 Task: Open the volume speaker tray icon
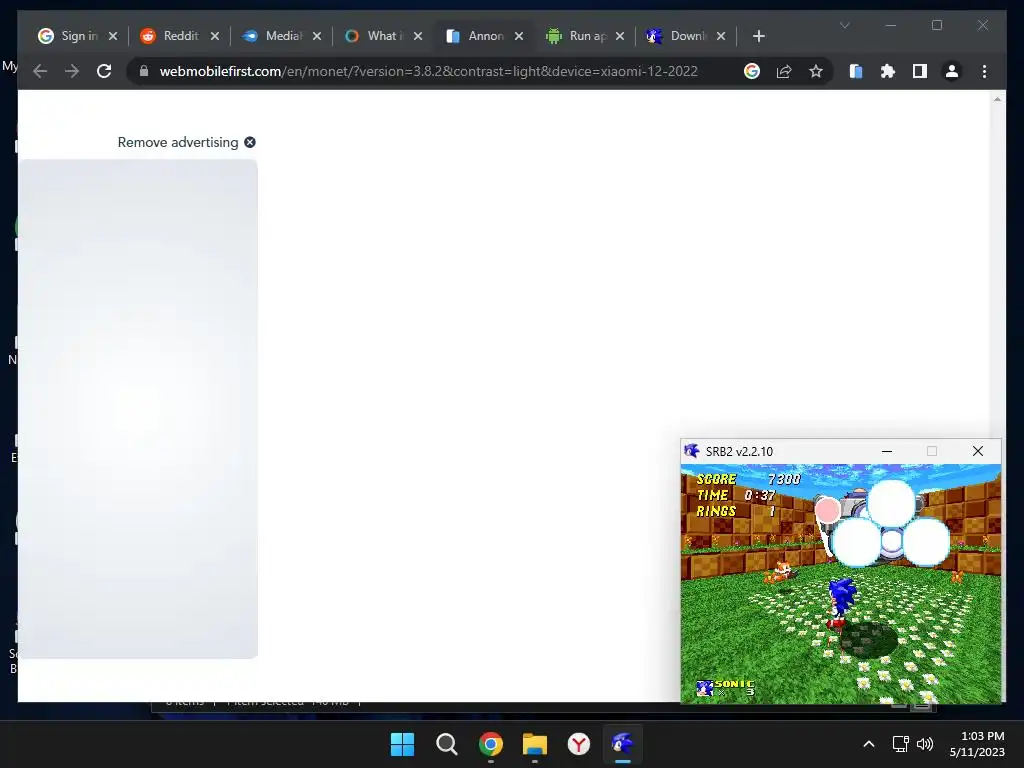point(925,744)
